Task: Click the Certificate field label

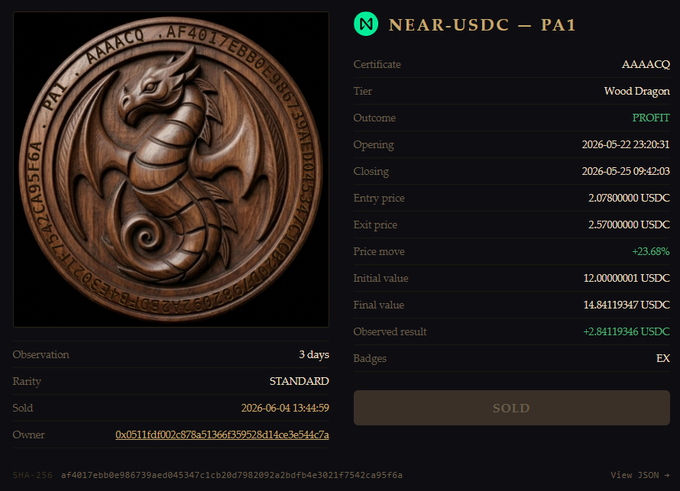Action: pos(377,64)
